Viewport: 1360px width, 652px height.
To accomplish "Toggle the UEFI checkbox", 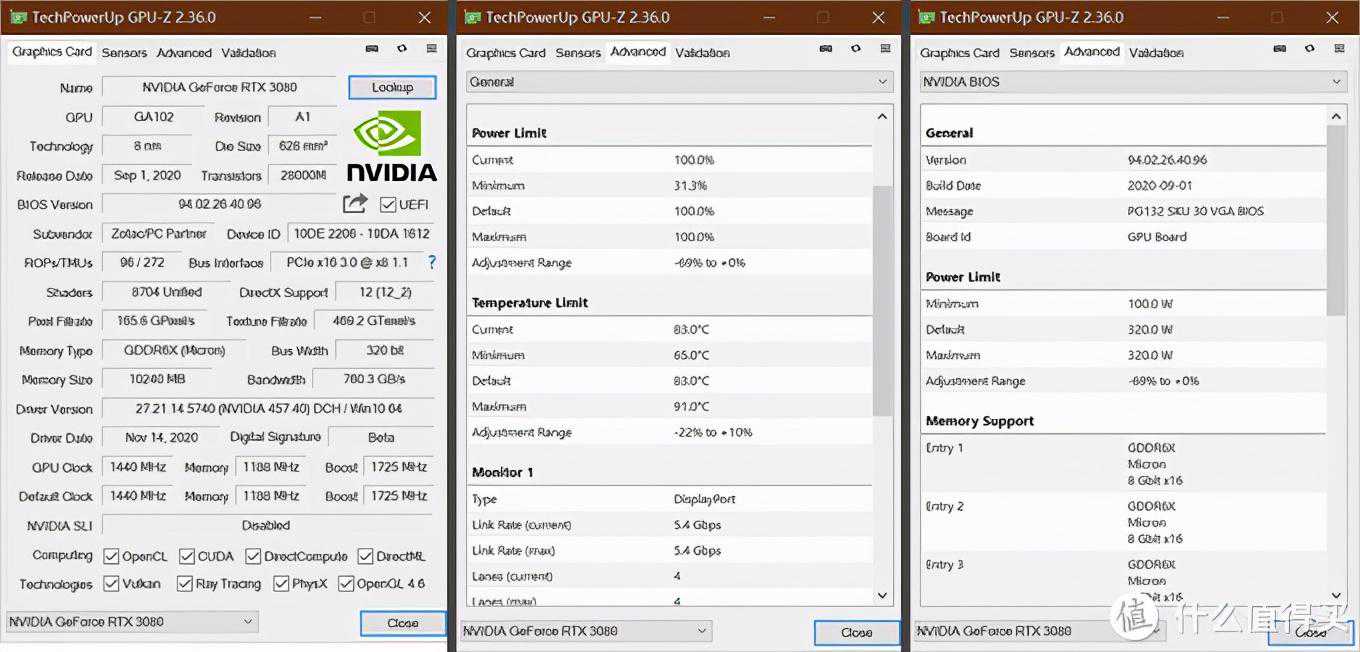I will (x=388, y=204).
